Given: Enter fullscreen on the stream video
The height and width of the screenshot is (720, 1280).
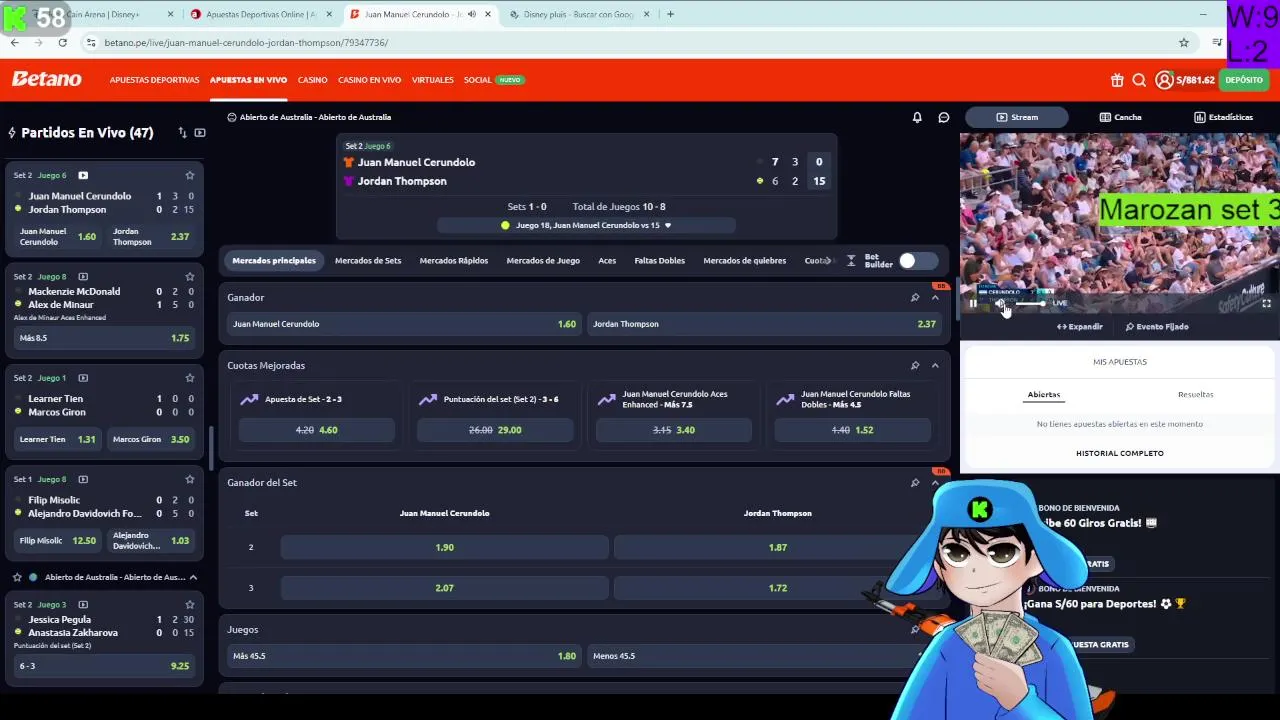Looking at the screenshot, I should point(1266,303).
